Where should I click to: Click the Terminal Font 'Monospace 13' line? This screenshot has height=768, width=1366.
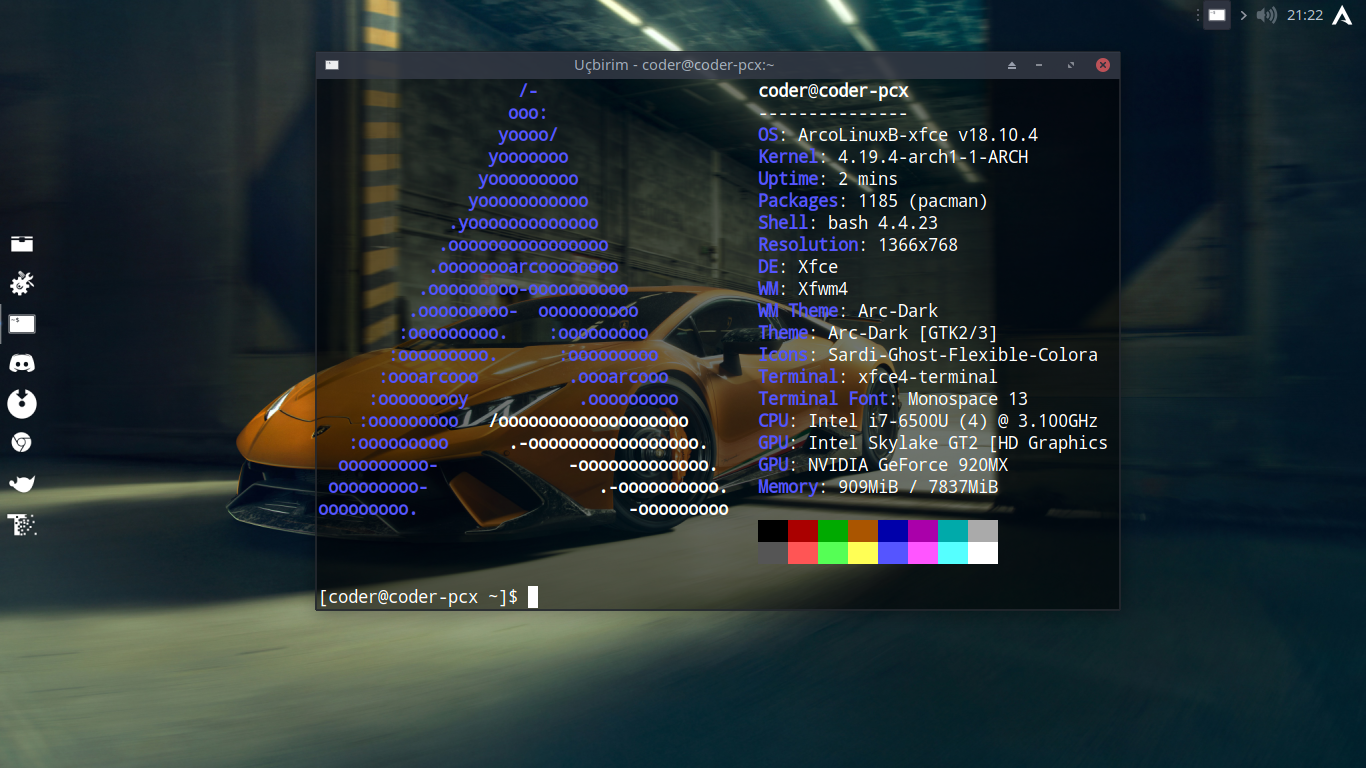pos(893,399)
